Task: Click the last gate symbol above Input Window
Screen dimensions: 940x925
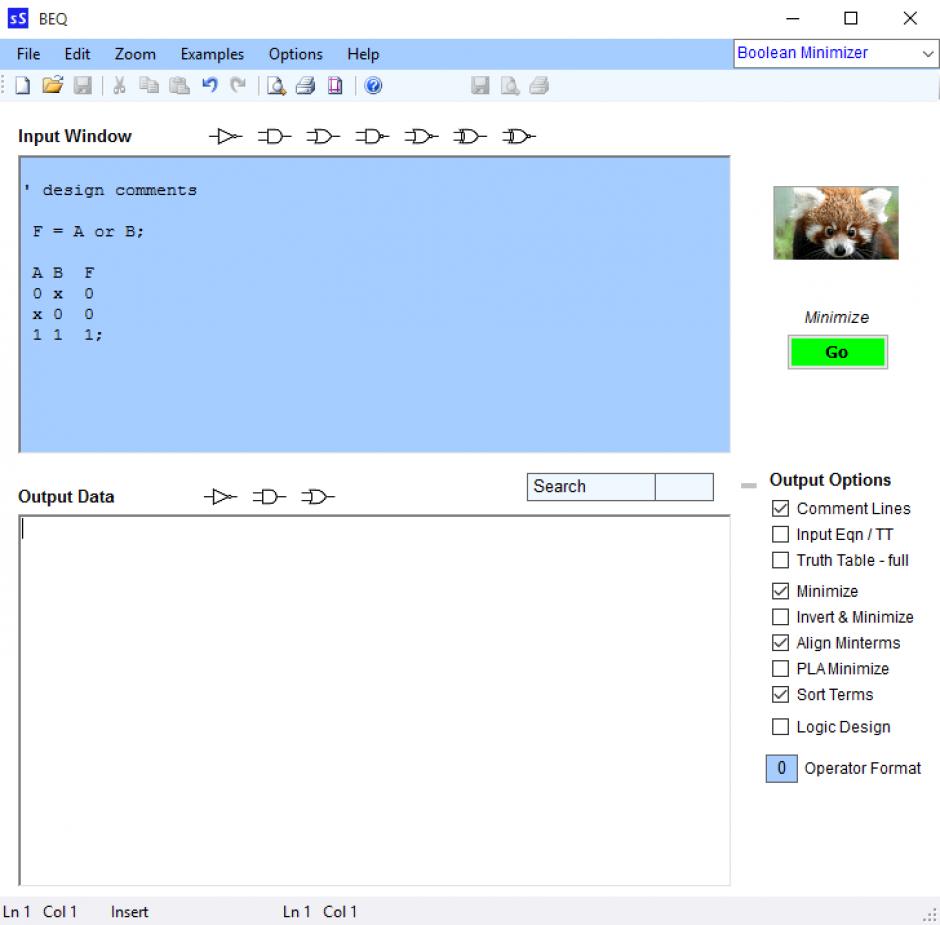Action: pyautogui.click(x=519, y=136)
